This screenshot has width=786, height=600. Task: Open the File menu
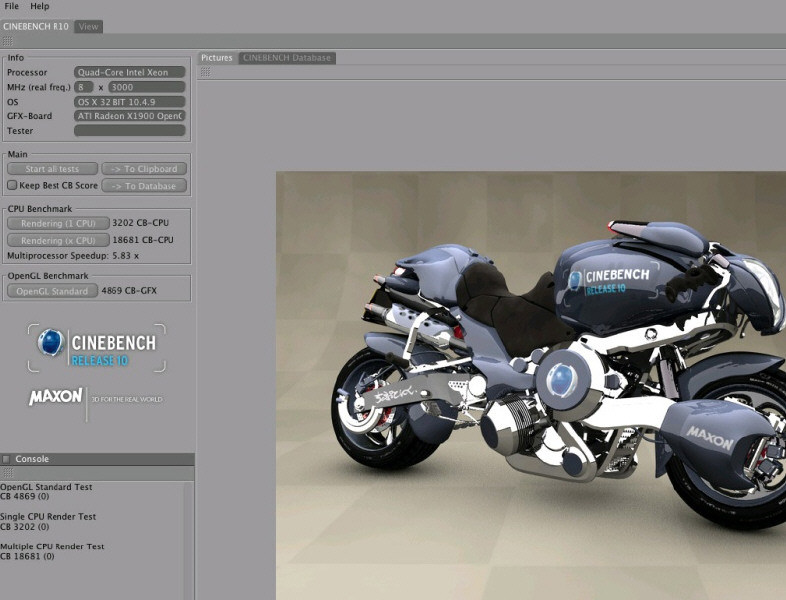[x=11, y=6]
